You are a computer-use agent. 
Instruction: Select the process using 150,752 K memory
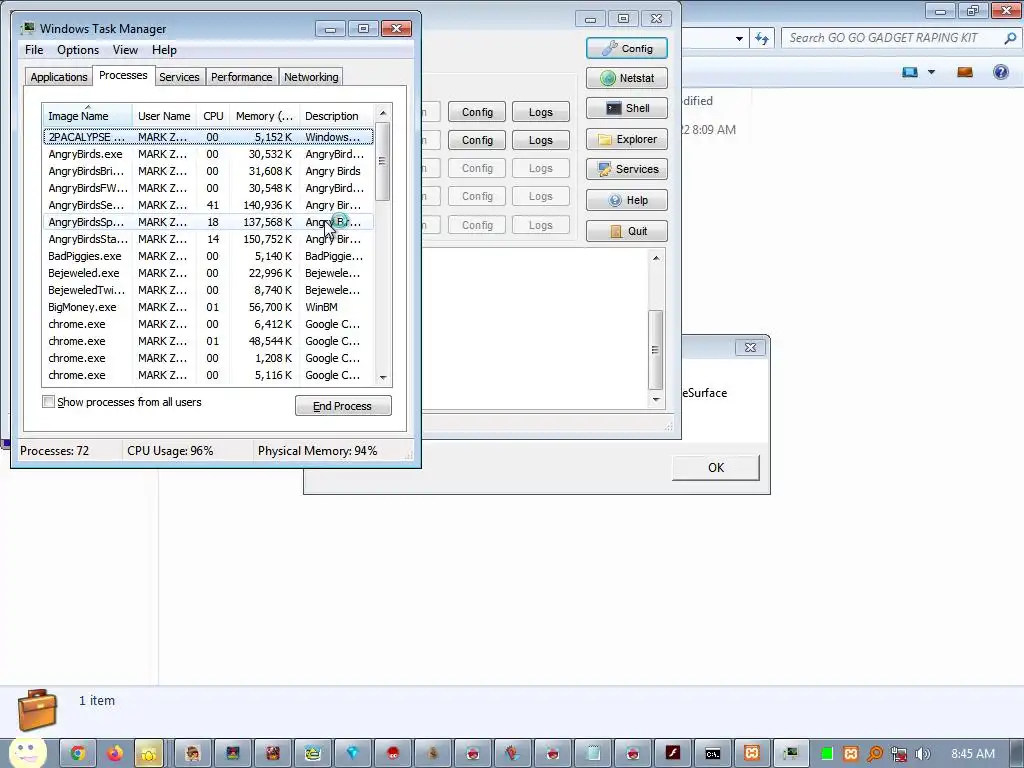tap(208, 239)
